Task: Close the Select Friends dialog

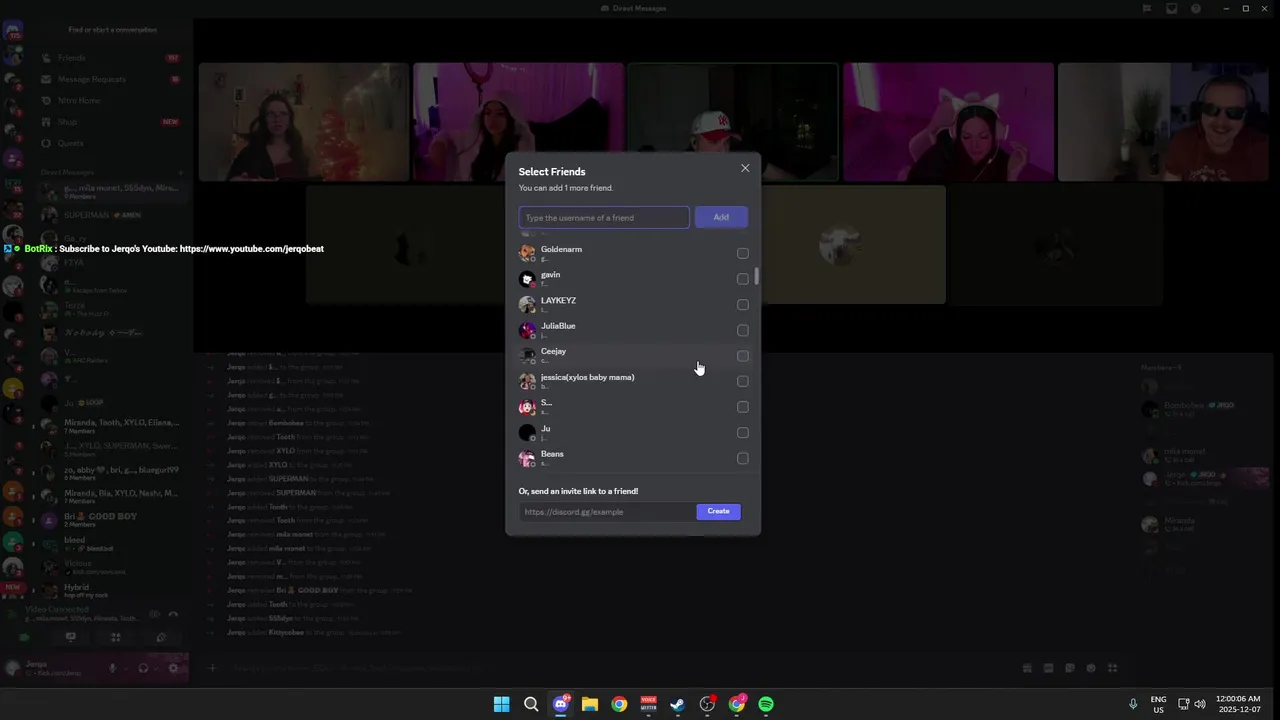Action: pyautogui.click(x=745, y=168)
